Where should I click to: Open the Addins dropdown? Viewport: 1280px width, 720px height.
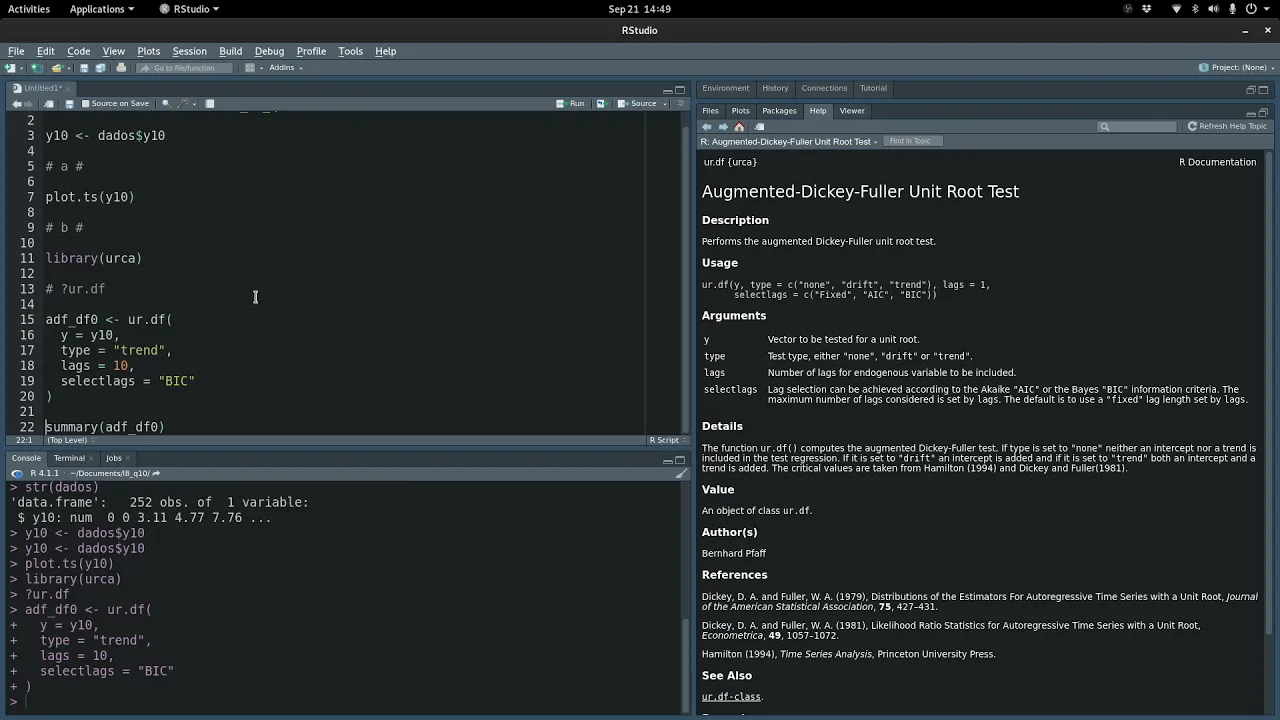285,68
